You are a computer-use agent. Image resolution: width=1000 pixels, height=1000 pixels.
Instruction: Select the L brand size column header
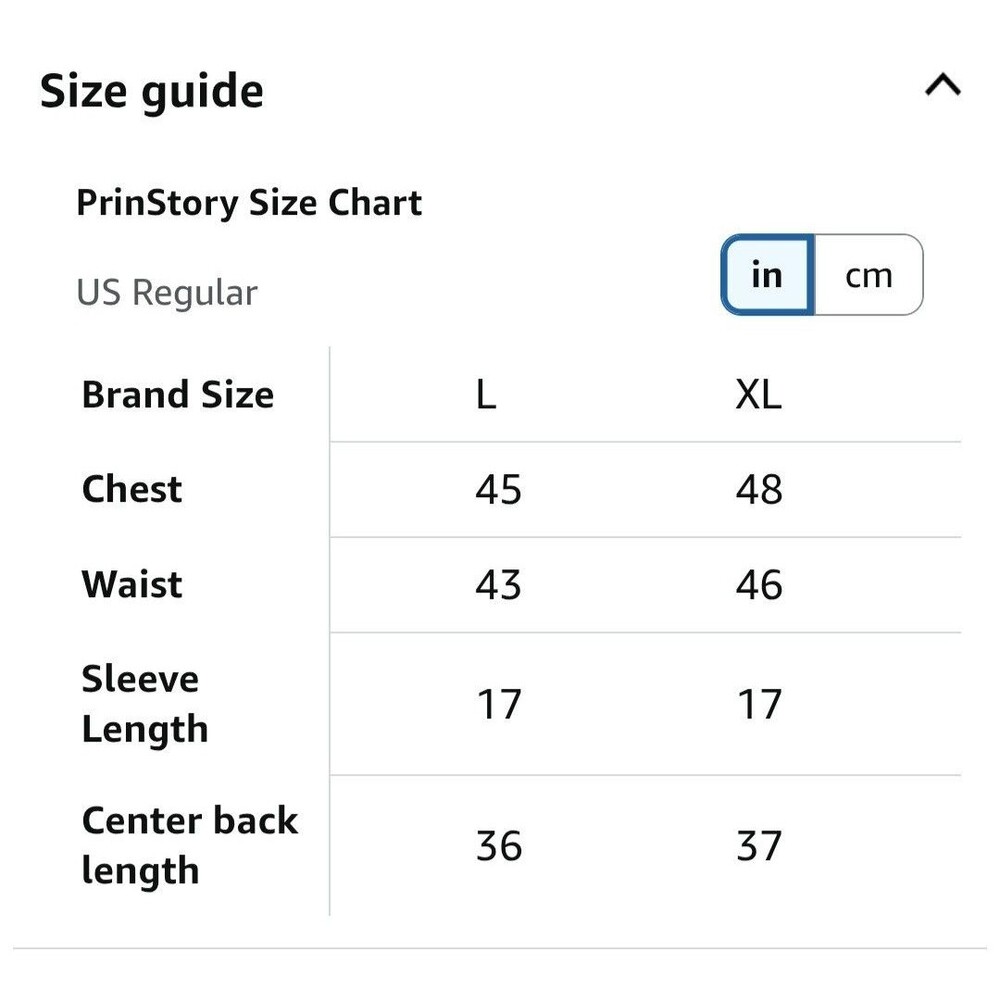pos(486,394)
